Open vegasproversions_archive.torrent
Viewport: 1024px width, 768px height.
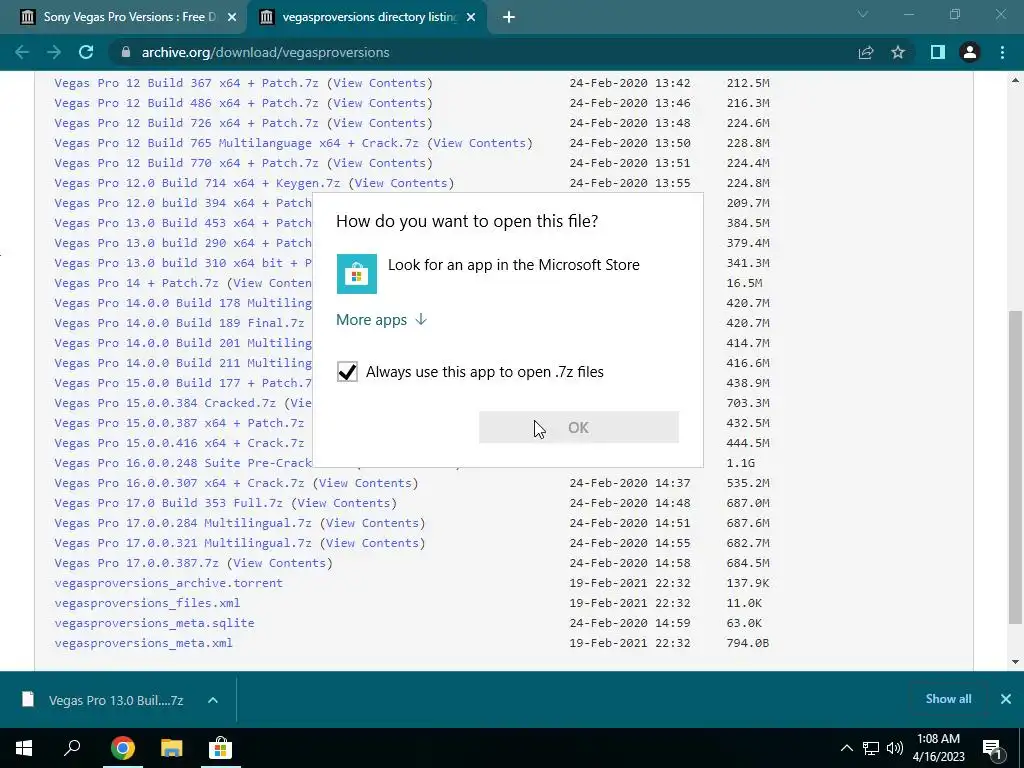[x=168, y=583]
